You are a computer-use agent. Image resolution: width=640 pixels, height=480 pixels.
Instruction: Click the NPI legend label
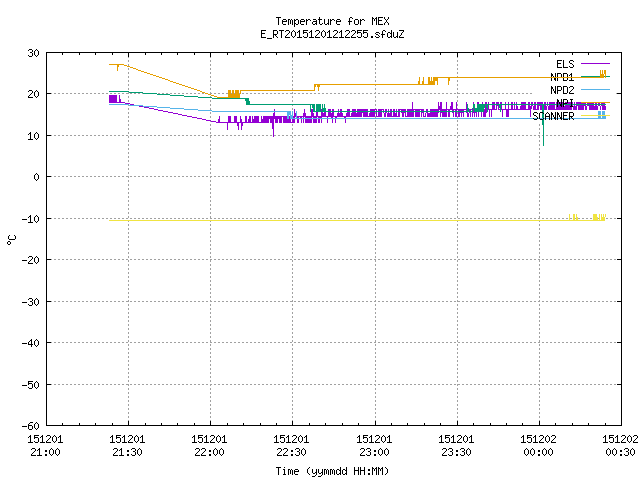point(565,103)
